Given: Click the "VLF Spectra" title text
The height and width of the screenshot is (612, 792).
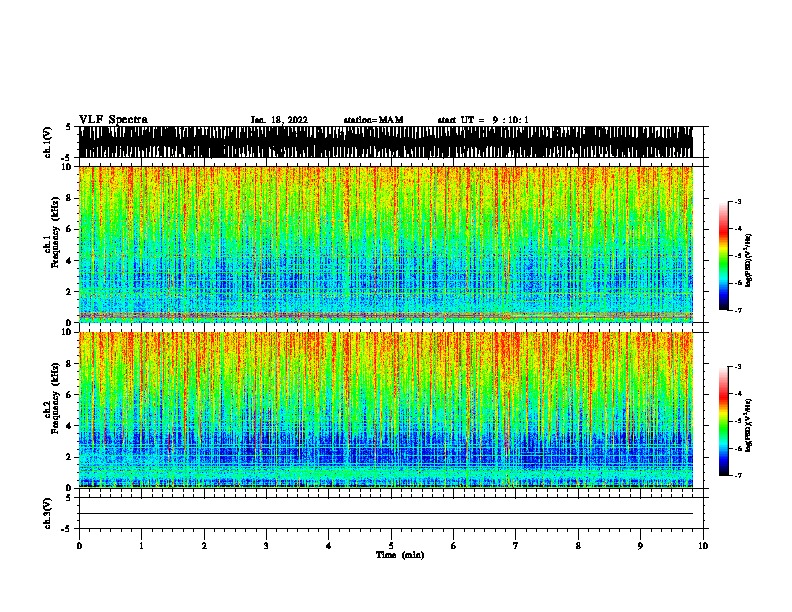Looking at the screenshot, I should [113, 120].
